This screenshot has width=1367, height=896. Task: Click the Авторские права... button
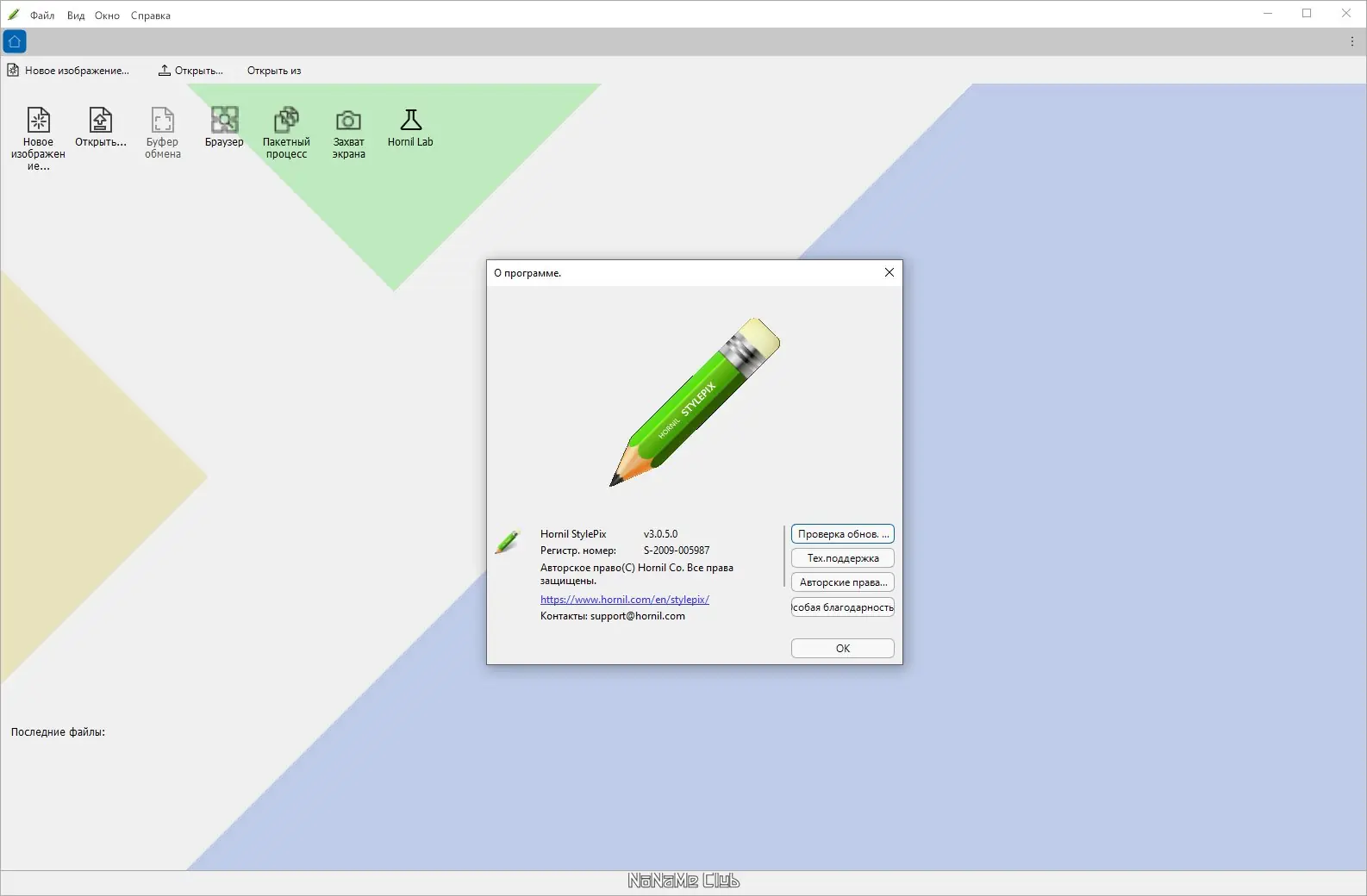pyautogui.click(x=843, y=582)
